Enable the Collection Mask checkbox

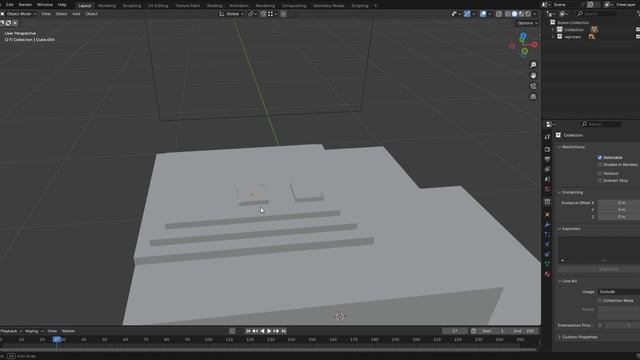pos(600,300)
